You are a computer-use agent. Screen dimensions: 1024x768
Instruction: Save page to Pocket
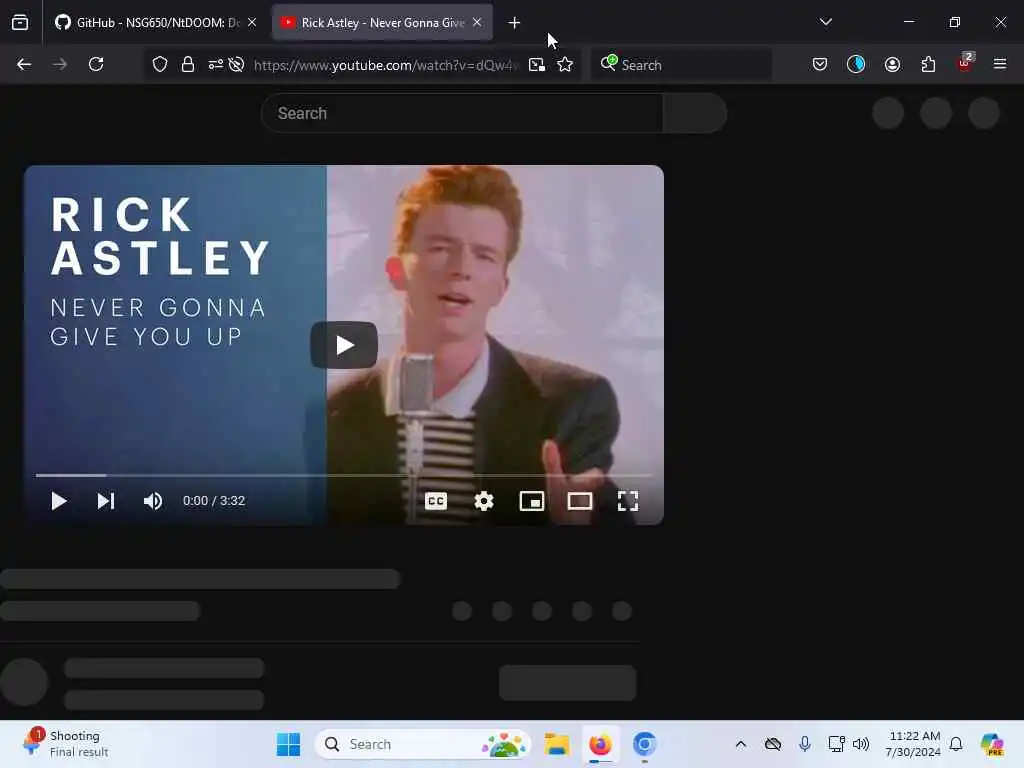pyautogui.click(x=820, y=64)
